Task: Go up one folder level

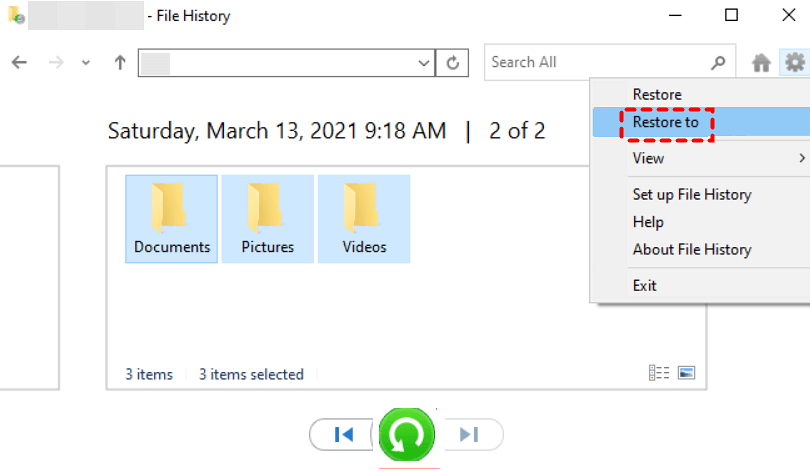Action: 120,62
